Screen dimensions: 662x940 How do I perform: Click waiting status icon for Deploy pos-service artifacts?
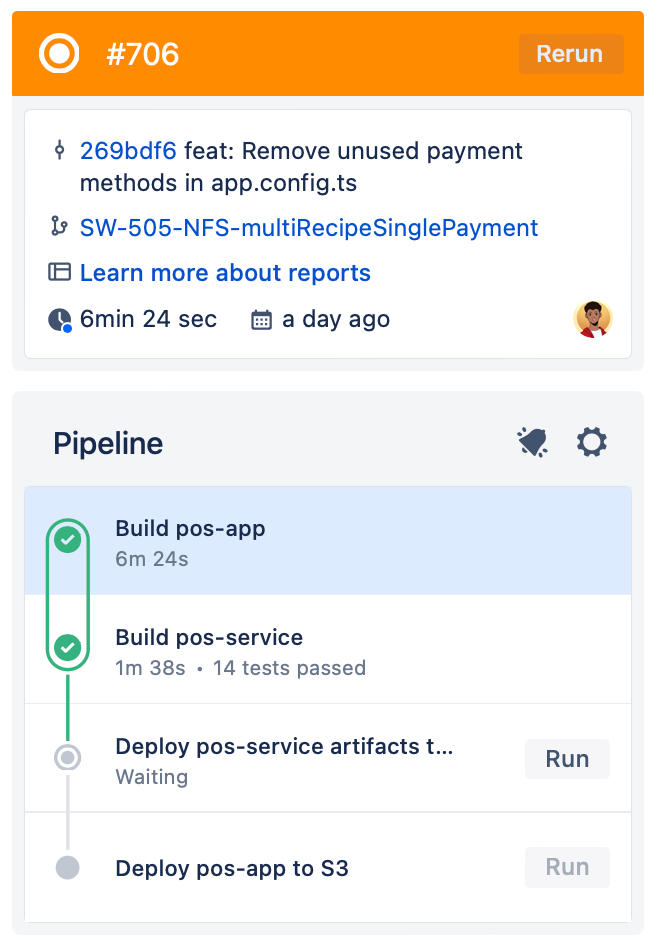tap(68, 758)
